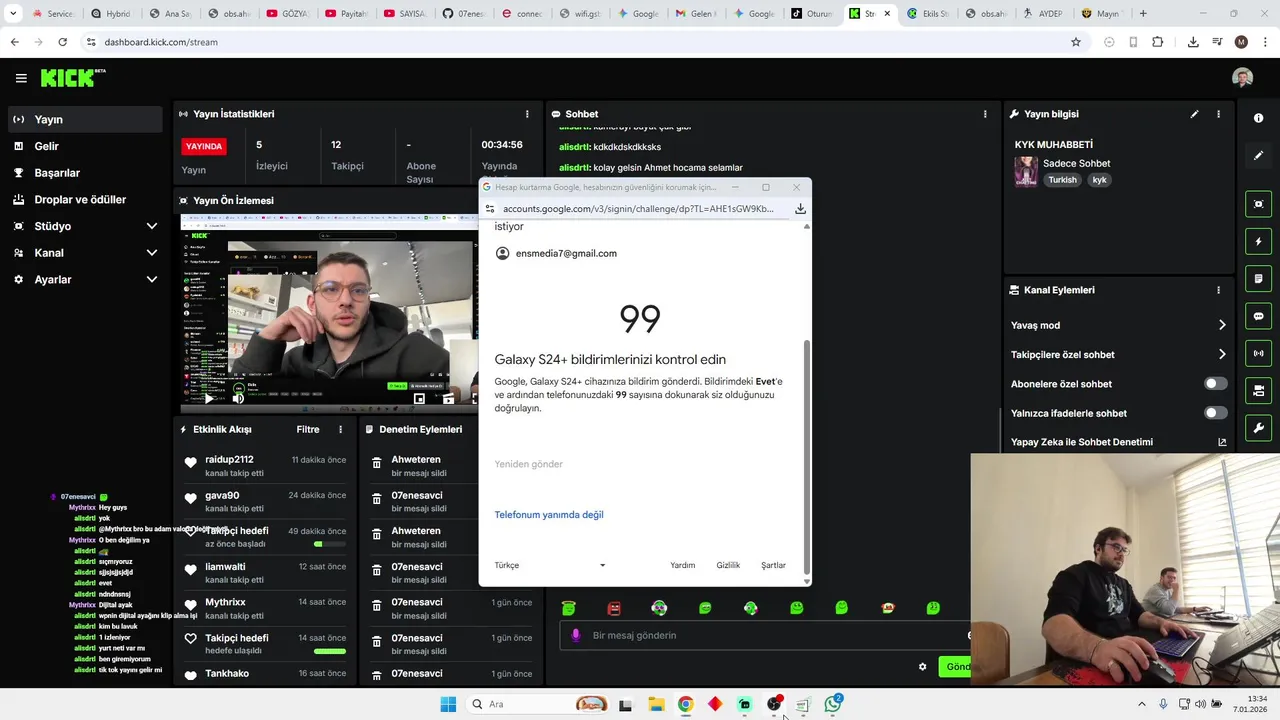Viewport: 1280px width, 720px height.
Task: Click the pencil icon in the right rail
Action: (x=1258, y=156)
